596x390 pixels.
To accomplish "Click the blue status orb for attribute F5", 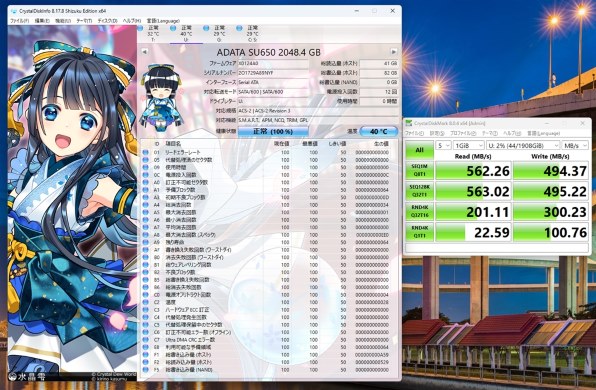I will (x=145, y=369).
